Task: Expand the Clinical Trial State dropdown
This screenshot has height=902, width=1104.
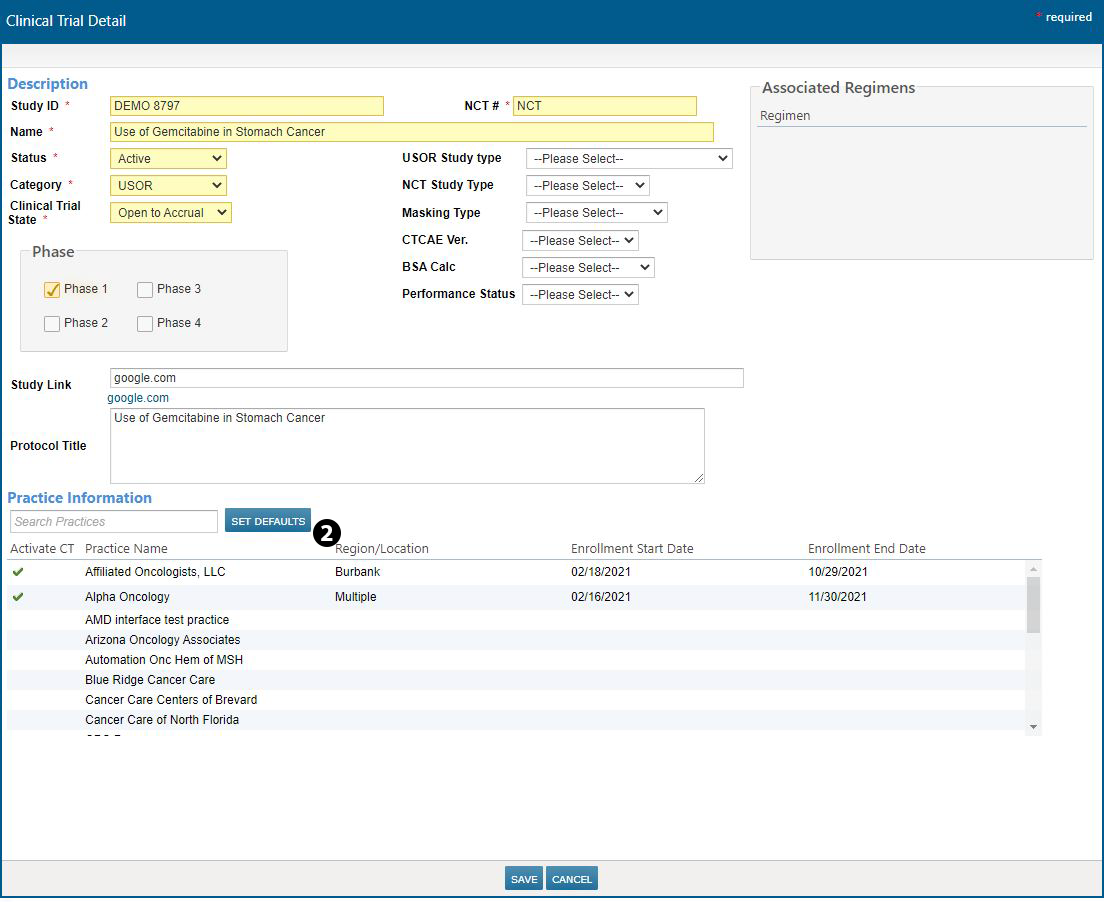Action: (x=170, y=213)
